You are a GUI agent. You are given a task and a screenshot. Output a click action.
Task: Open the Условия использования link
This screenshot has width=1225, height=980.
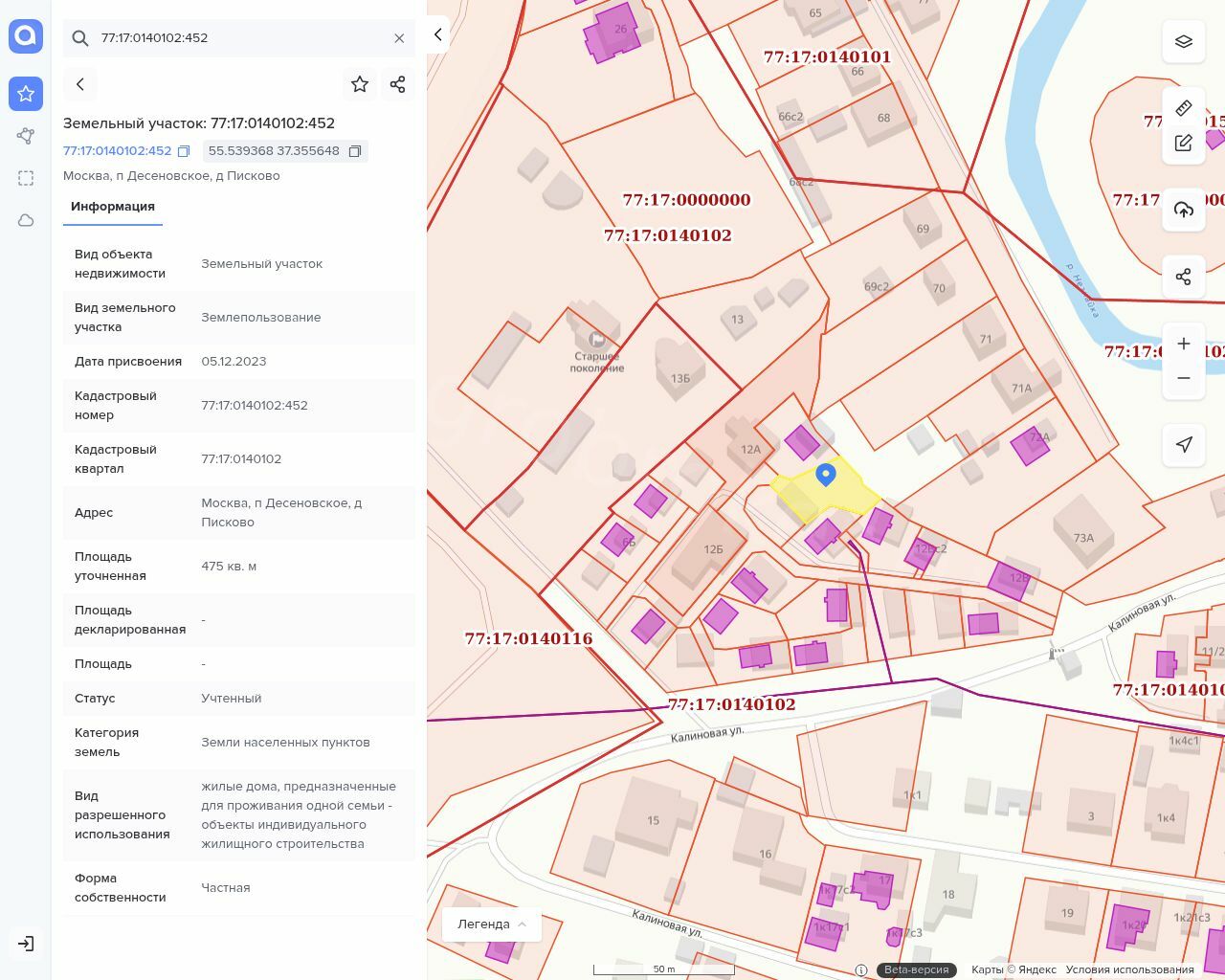(x=1129, y=969)
